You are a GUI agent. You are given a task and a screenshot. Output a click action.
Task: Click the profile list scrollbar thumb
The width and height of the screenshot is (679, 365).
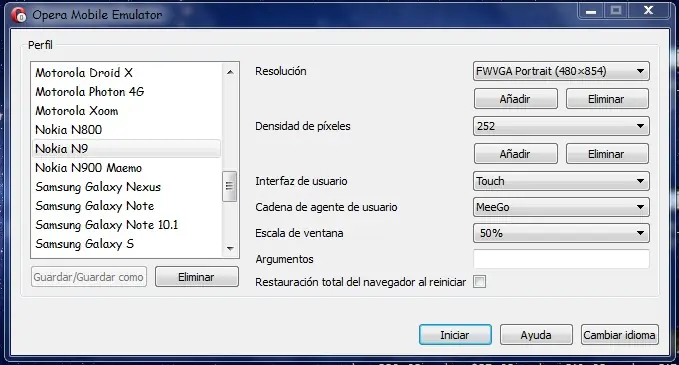[x=230, y=187]
